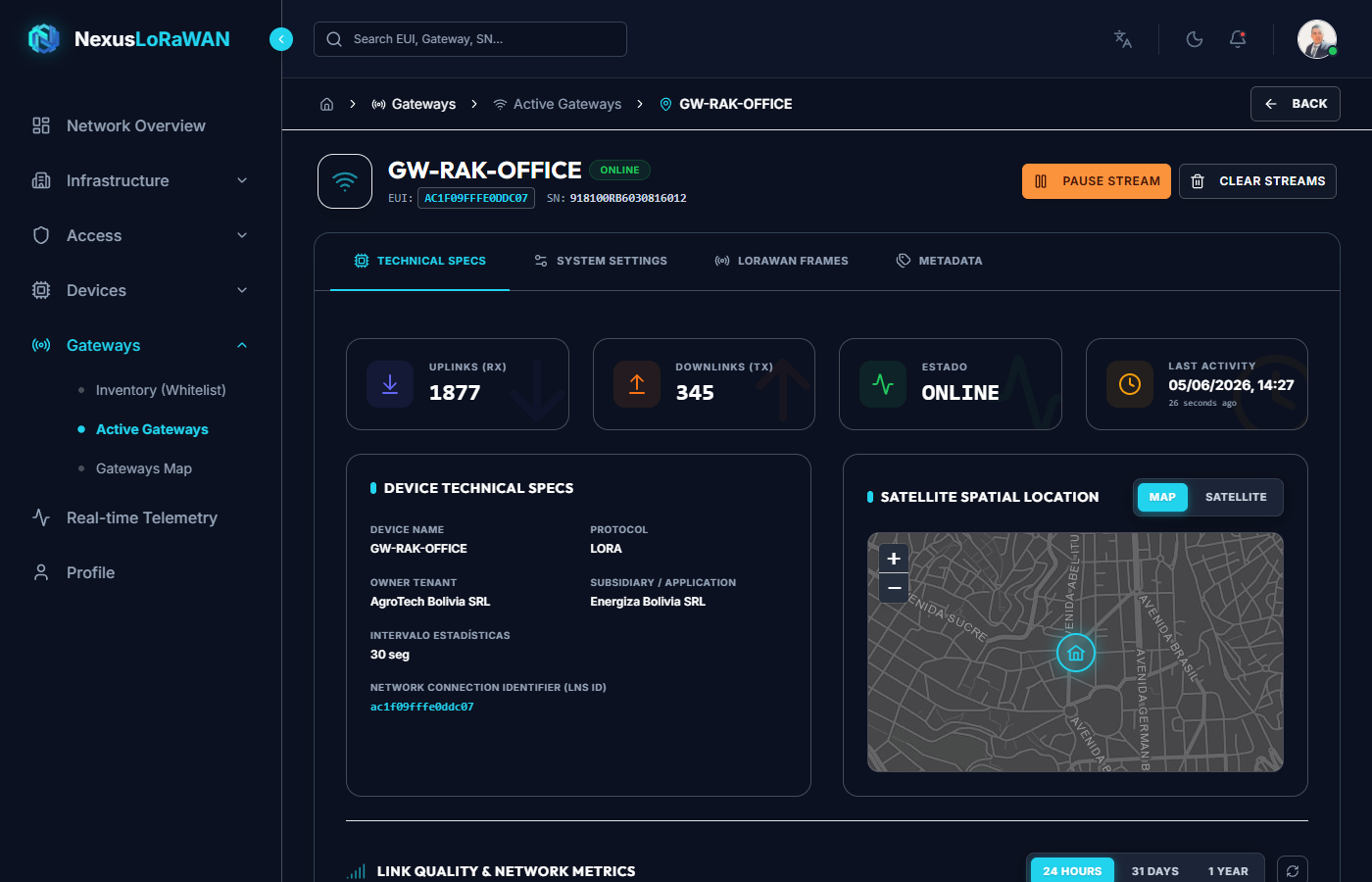Switch to the TECHNICAL SPECS tab
The width and height of the screenshot is (1372, 882).
[x=419, y=261]
